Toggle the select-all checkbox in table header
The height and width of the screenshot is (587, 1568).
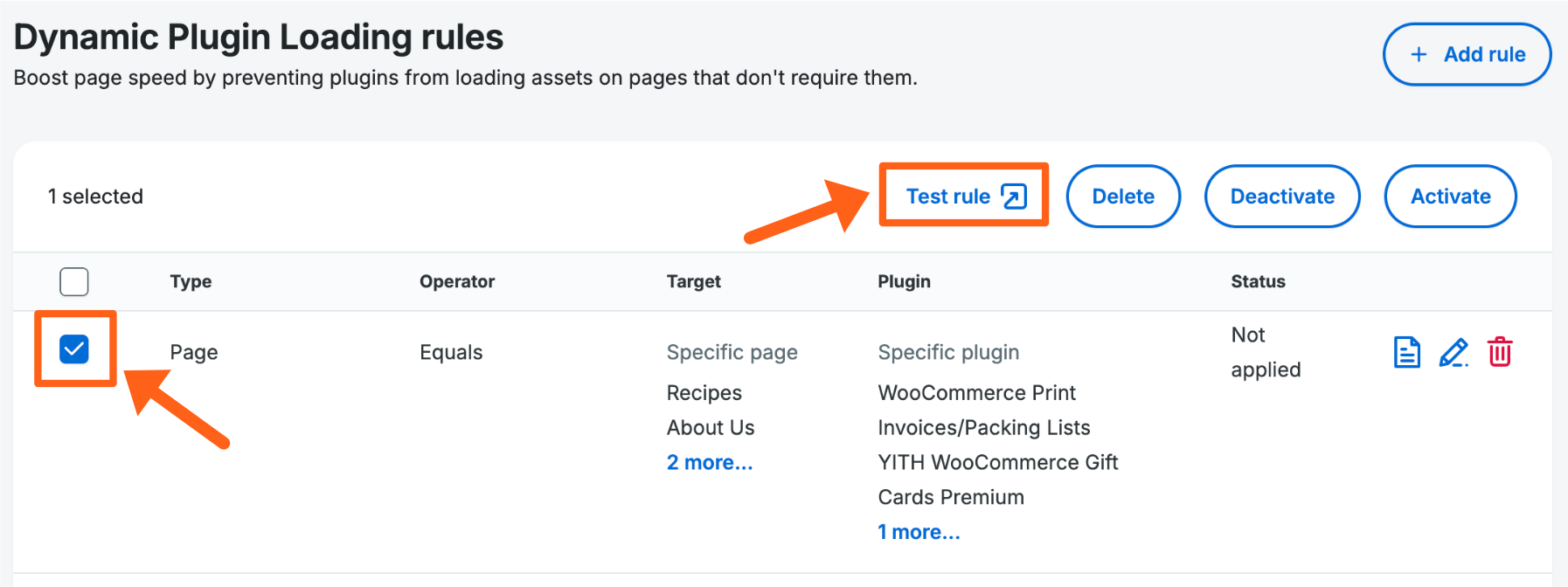click(x=74, y=281)
